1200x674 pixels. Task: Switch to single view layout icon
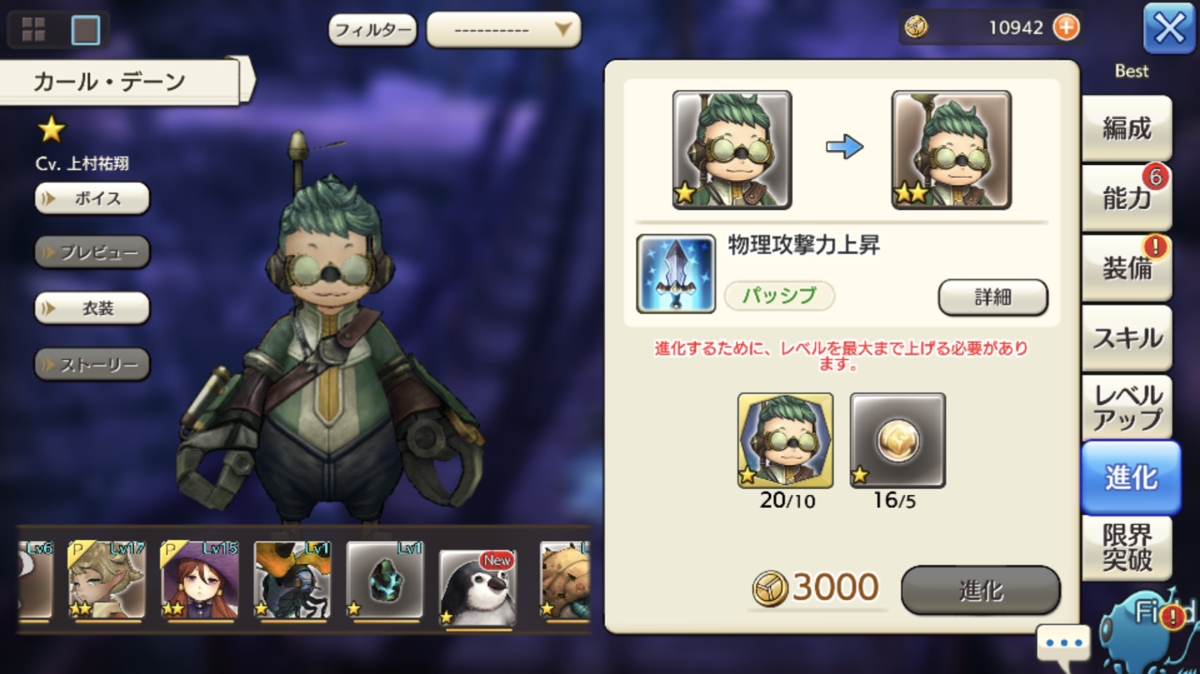click(x=85, y=29)
